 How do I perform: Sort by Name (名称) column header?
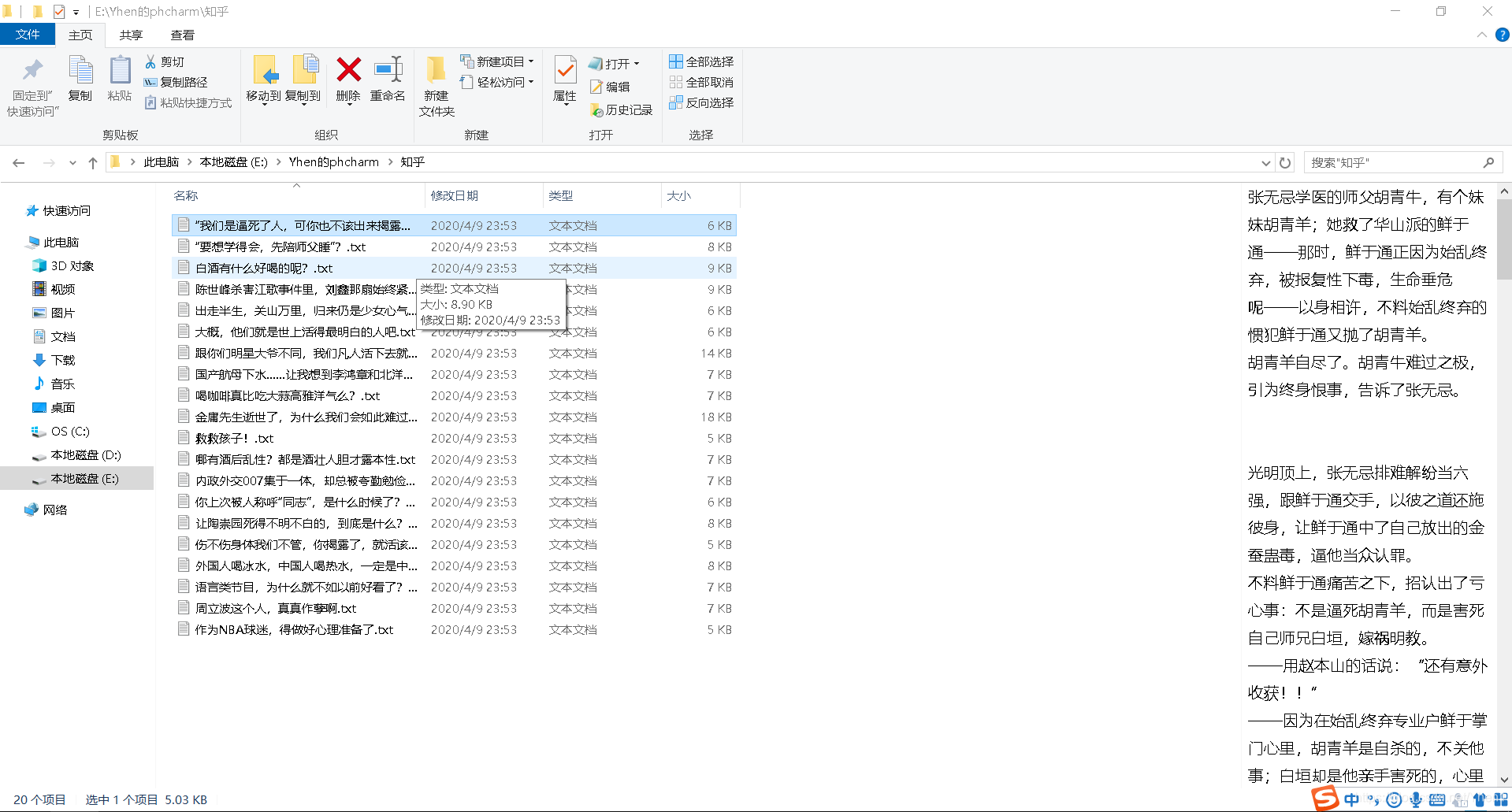(298, 195)
